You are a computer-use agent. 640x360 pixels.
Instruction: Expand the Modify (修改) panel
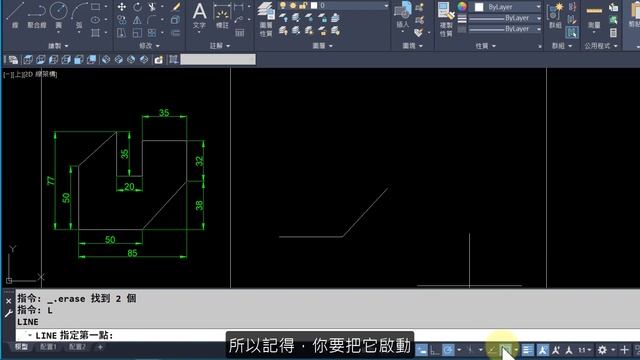pyautogui.click(x=149, y=46)
